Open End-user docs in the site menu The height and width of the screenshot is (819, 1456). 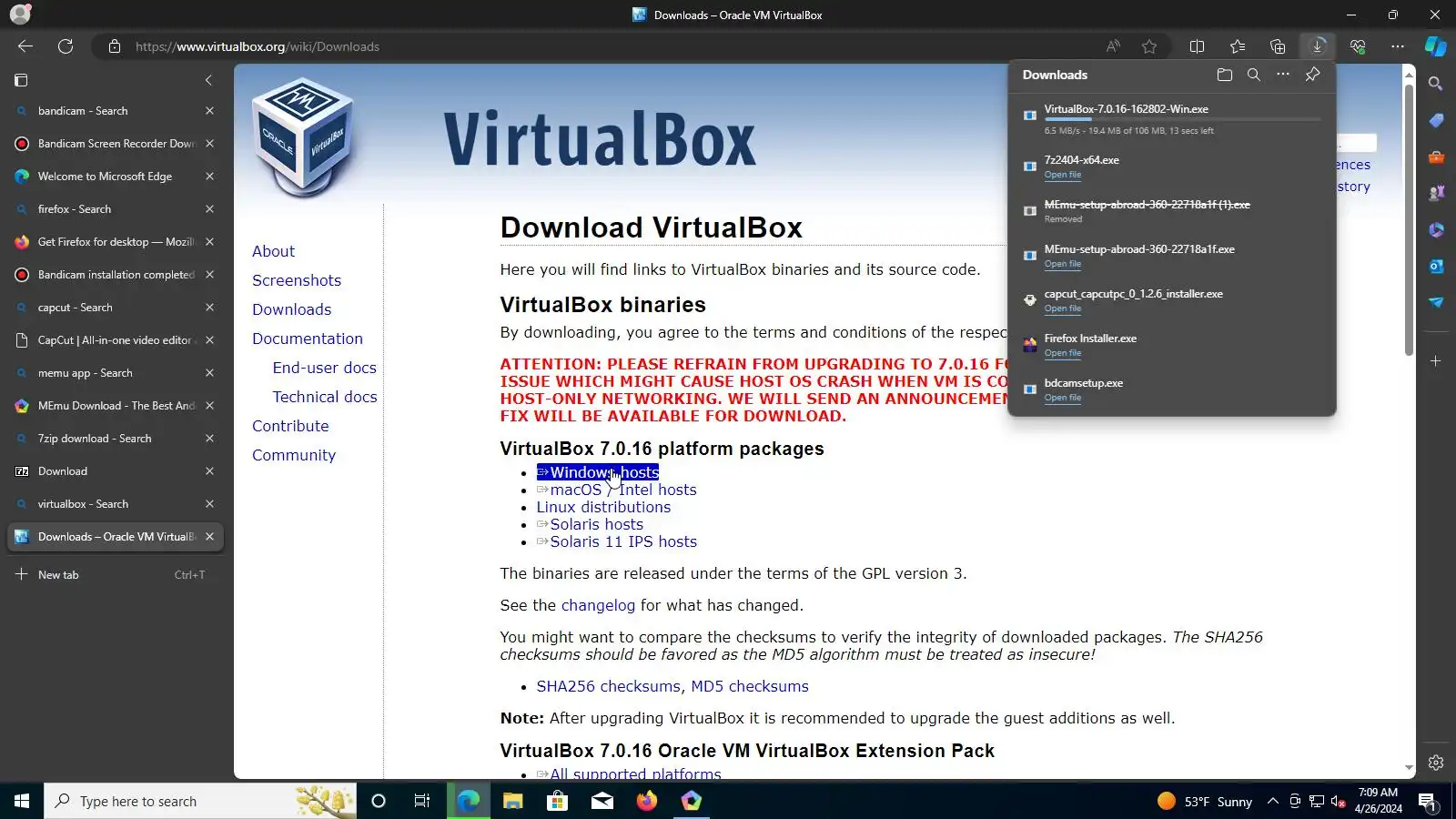tap(325, 368)
